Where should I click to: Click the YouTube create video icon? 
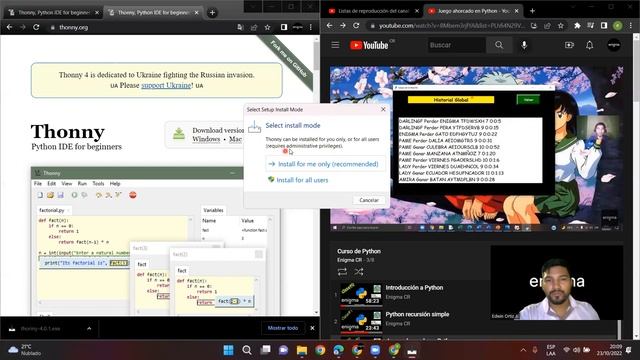[x=569, y=45]
